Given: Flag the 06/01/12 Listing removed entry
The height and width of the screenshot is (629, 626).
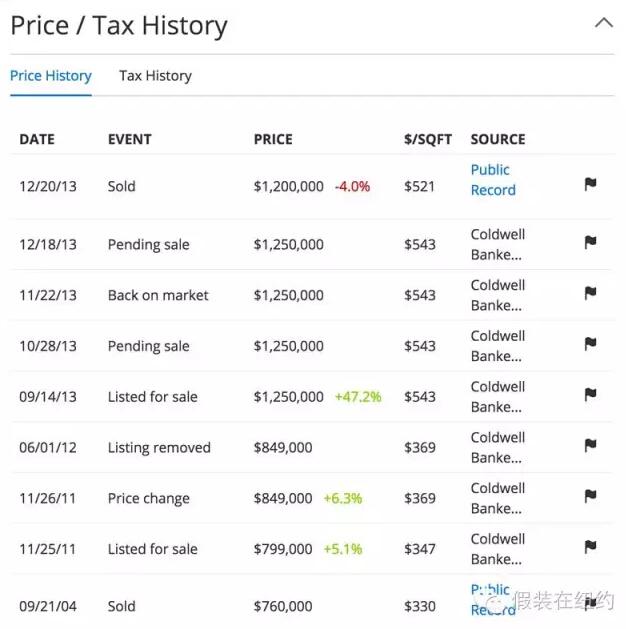Looking at the screenshot, I should [590, 445].
